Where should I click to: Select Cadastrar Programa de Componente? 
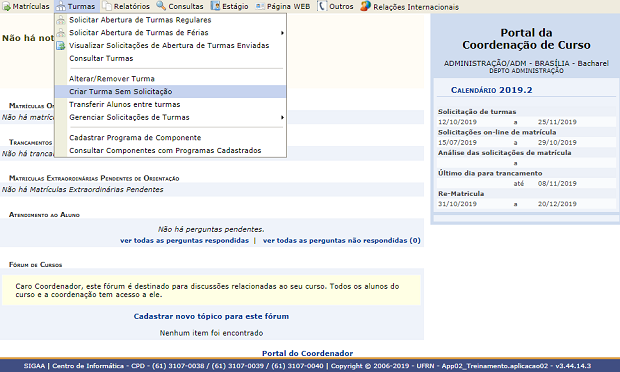[x=135, y=138]
